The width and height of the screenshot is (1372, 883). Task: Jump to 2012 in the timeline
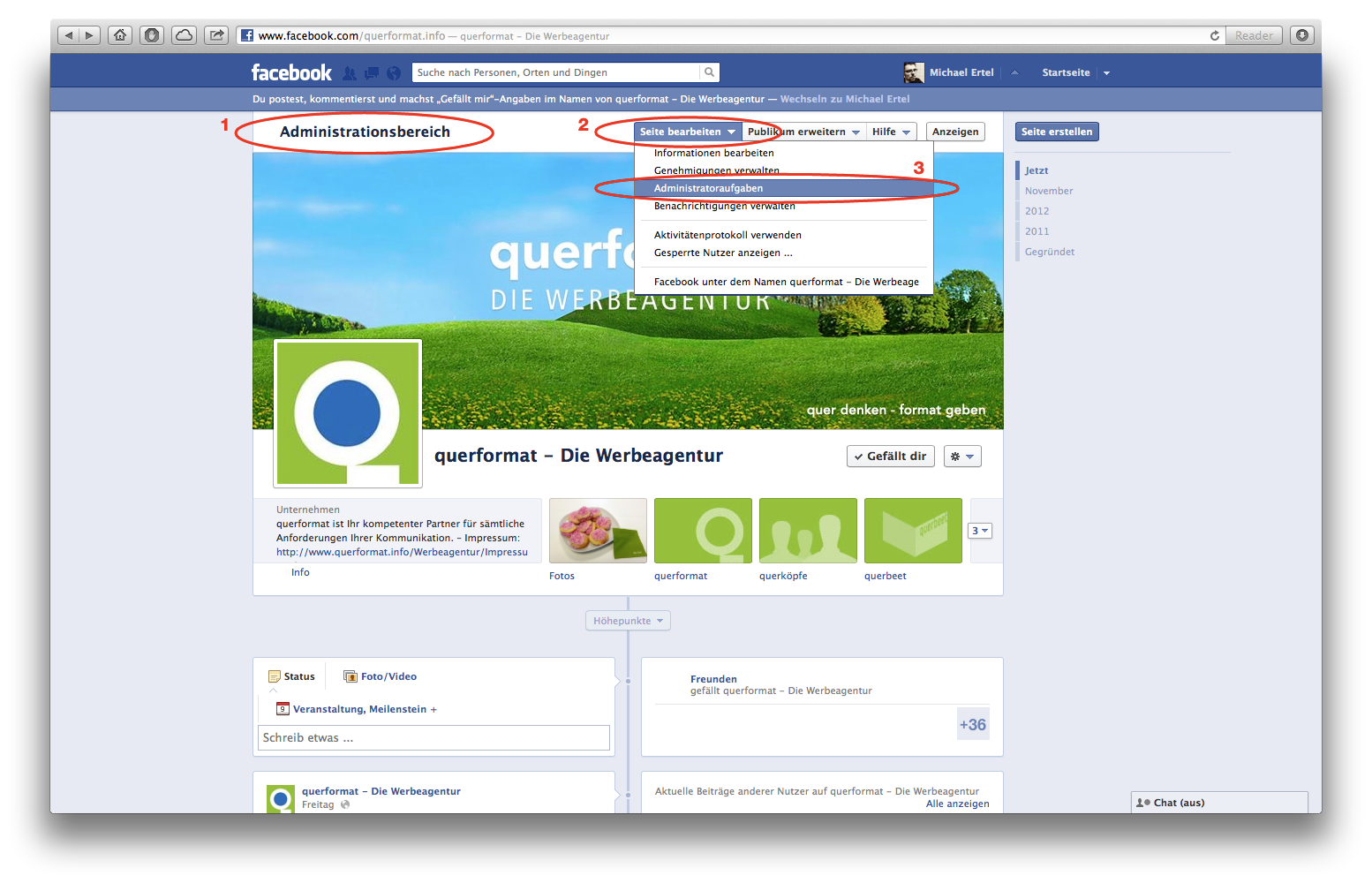click(x=1037, y=211)
